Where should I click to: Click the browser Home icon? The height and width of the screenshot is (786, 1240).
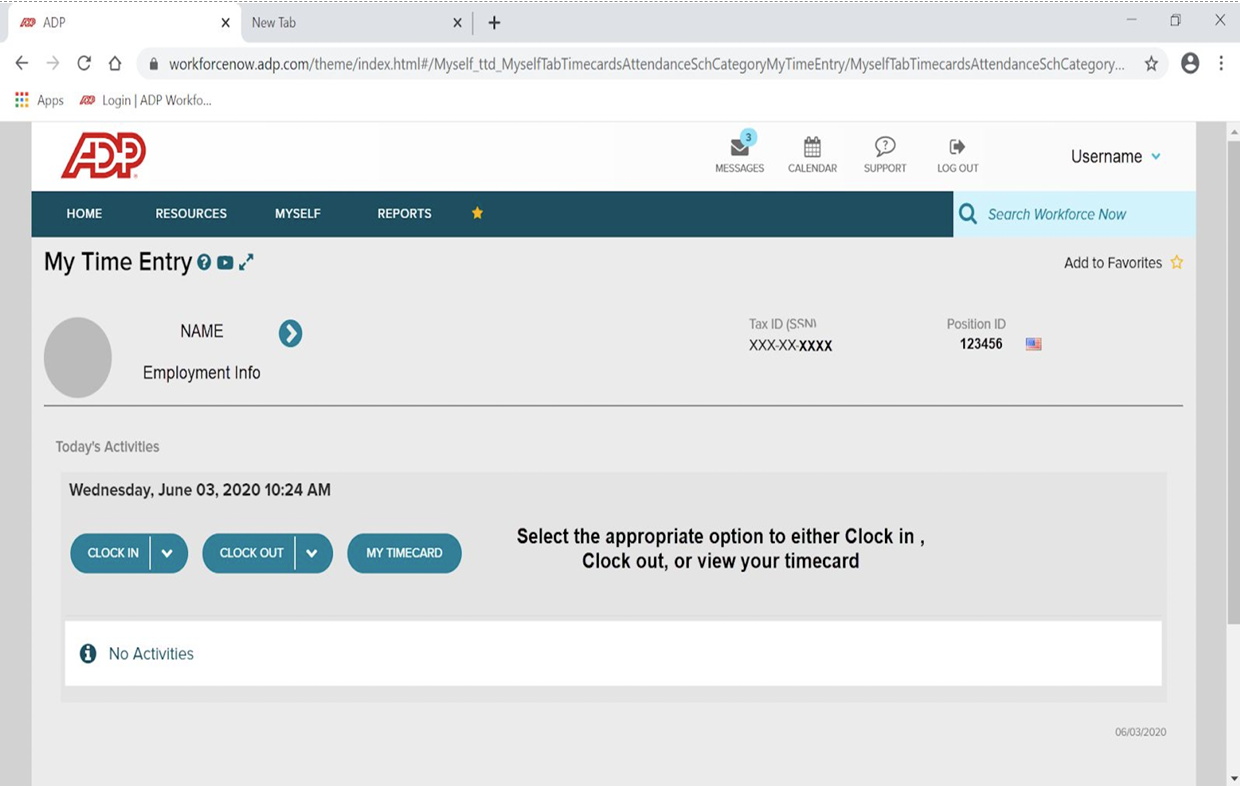pyautogui.click(x=115, y=63)
